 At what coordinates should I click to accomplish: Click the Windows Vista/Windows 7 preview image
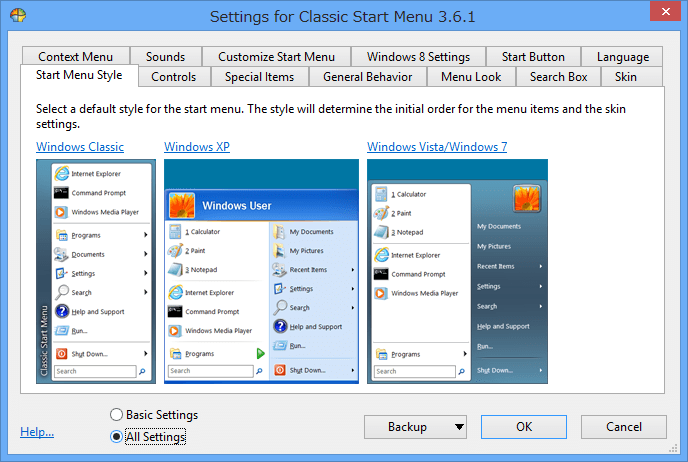(x=456, y=269)
